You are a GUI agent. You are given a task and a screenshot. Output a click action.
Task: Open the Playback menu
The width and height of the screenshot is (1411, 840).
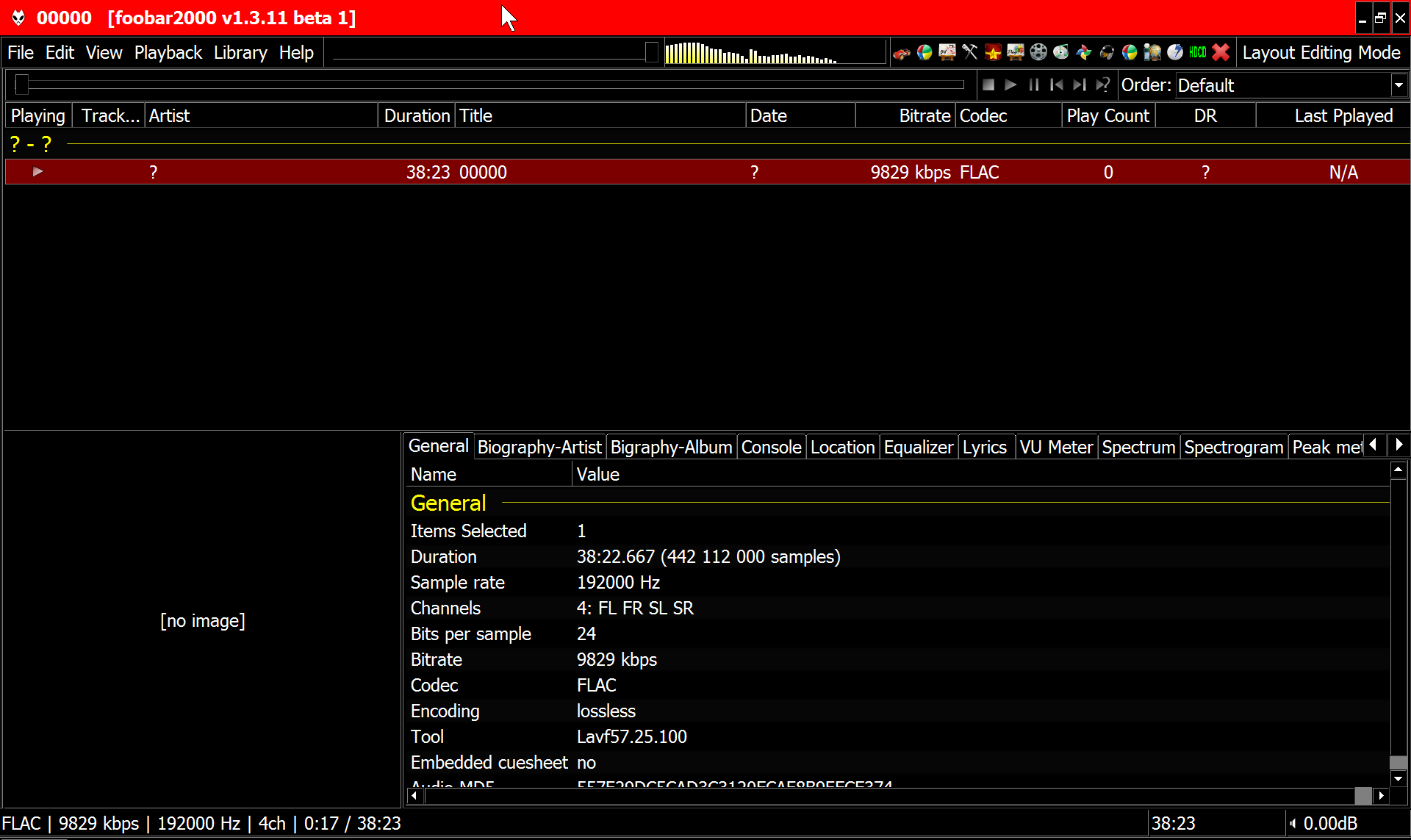[168, 53]
